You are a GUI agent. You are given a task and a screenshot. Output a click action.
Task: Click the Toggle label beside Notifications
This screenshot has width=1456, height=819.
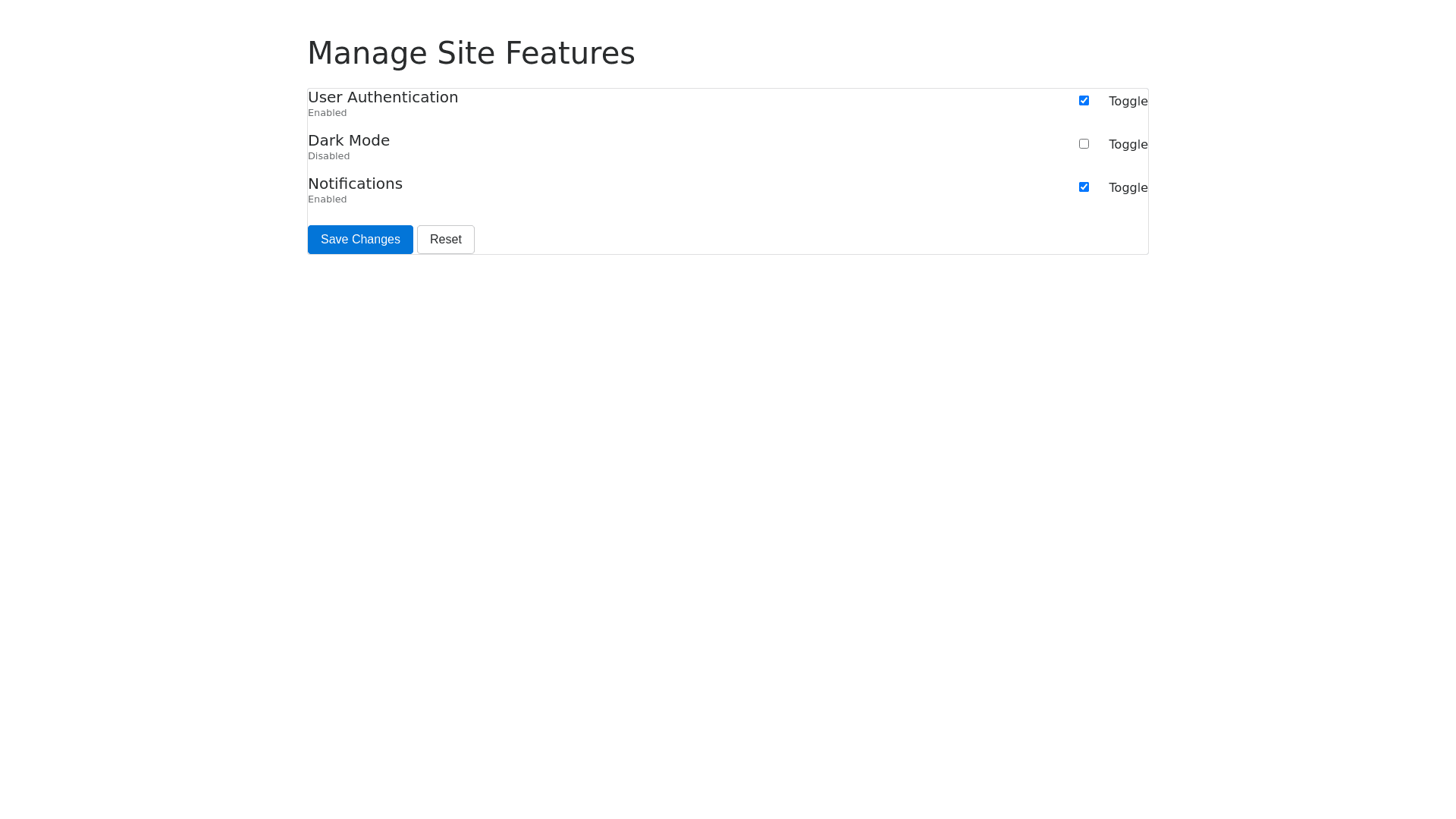1128,188
